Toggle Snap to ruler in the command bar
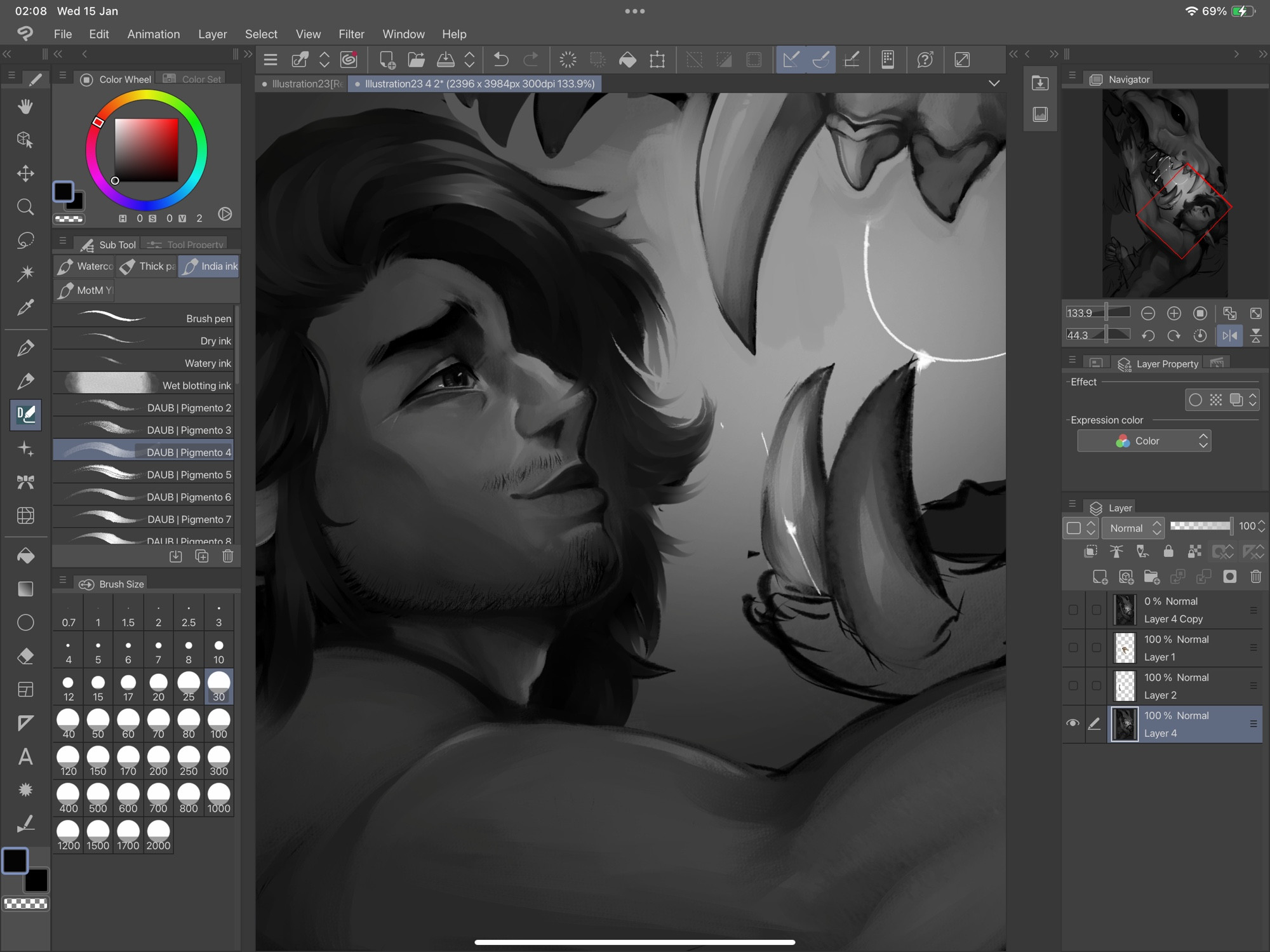The height and width of the screenshot is (952, 1270). [791, 60]
